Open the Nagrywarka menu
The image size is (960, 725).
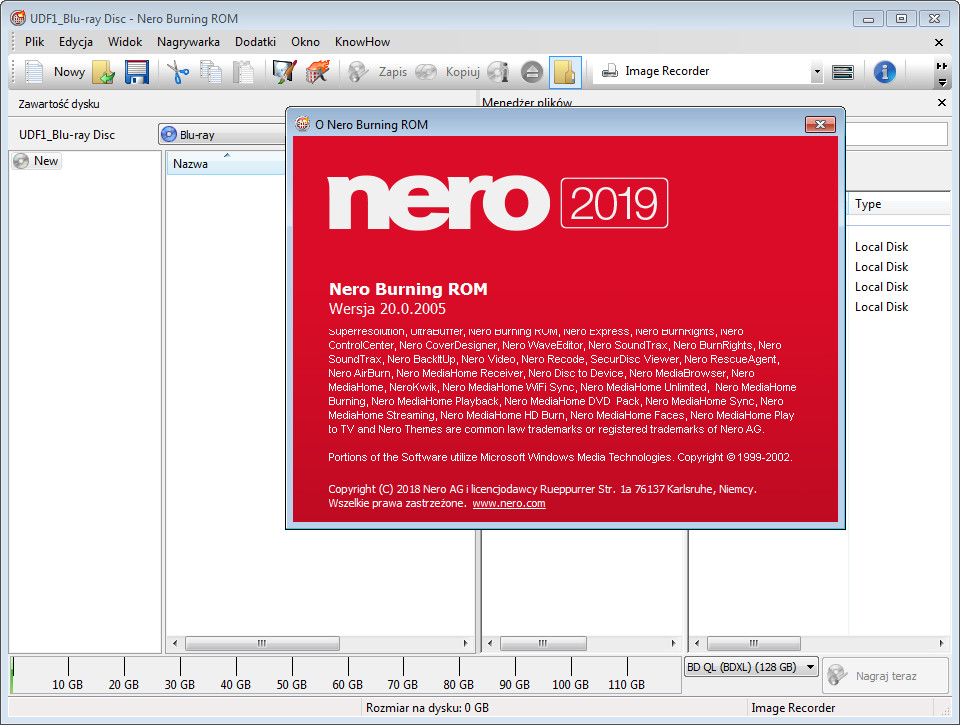(x=188, y=42)
